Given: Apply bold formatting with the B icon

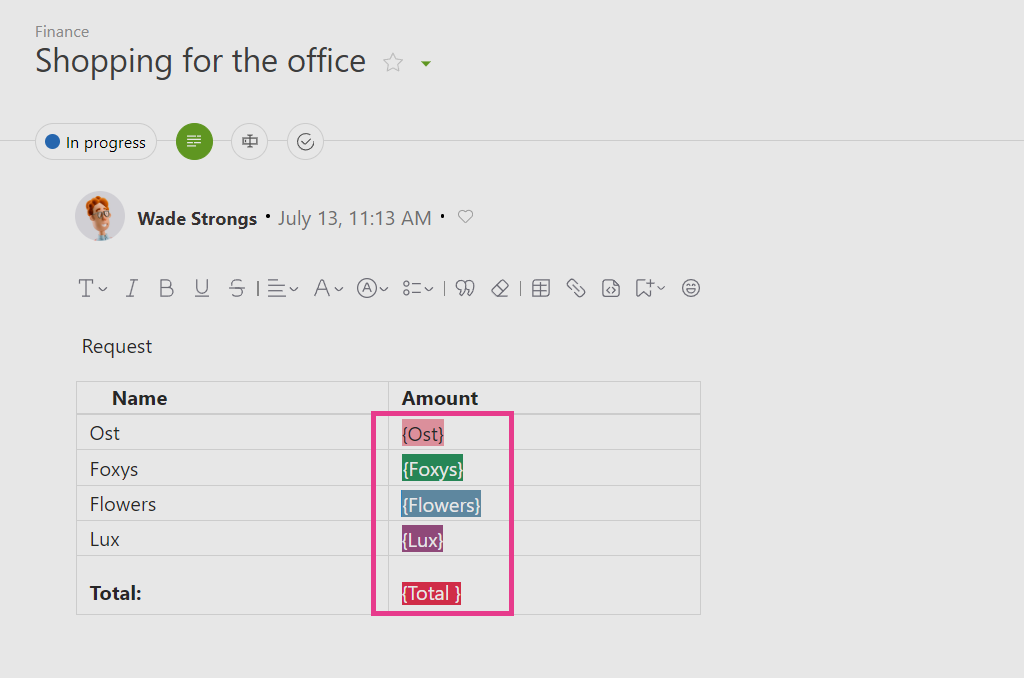Looking at the screenshot, I should (167, 288).
